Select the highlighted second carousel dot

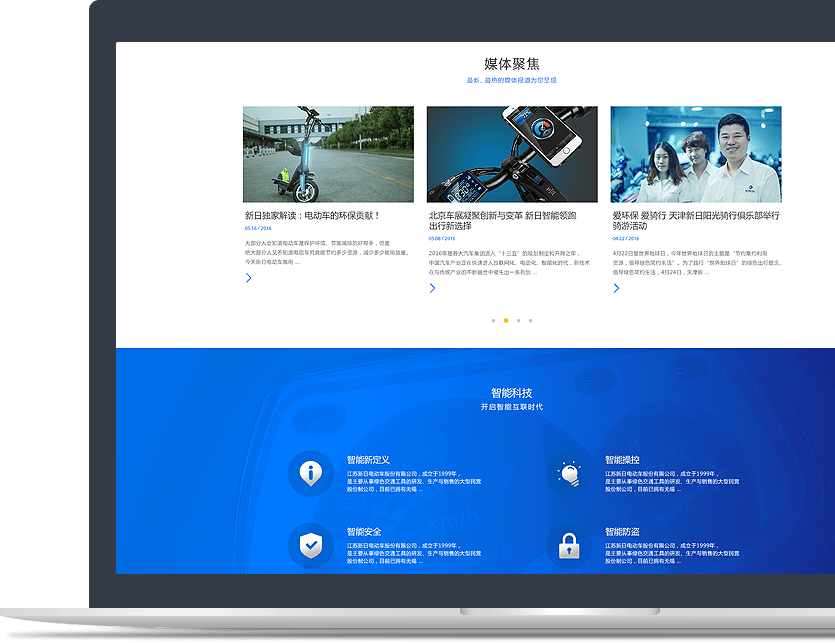pos(504,321)
